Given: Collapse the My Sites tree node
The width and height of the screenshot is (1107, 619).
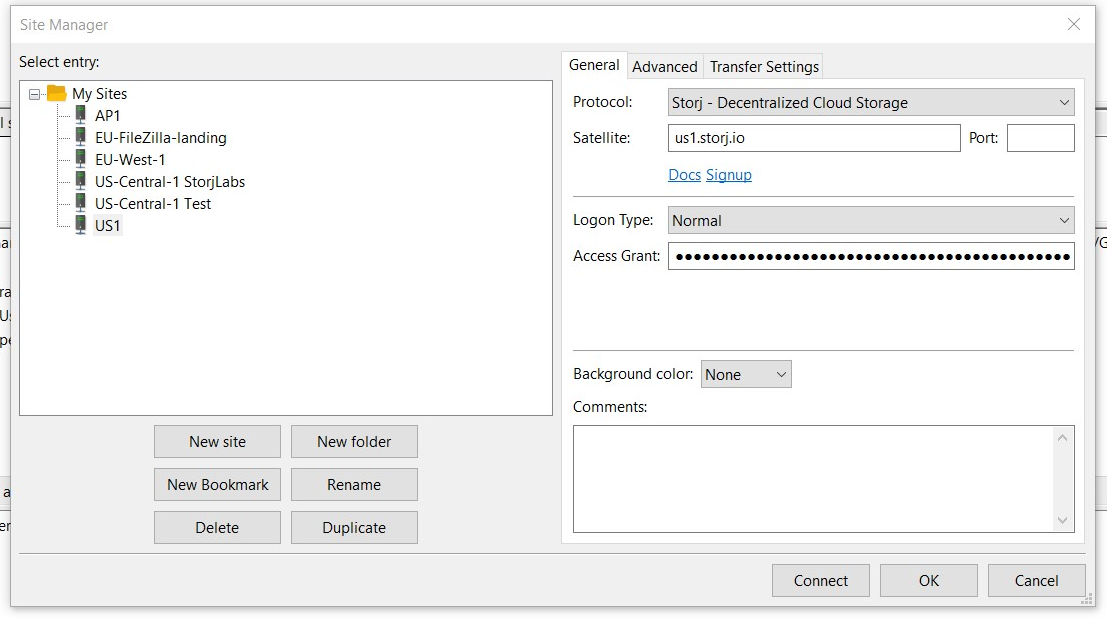Looking at the screenshot, I should (34, 94).
